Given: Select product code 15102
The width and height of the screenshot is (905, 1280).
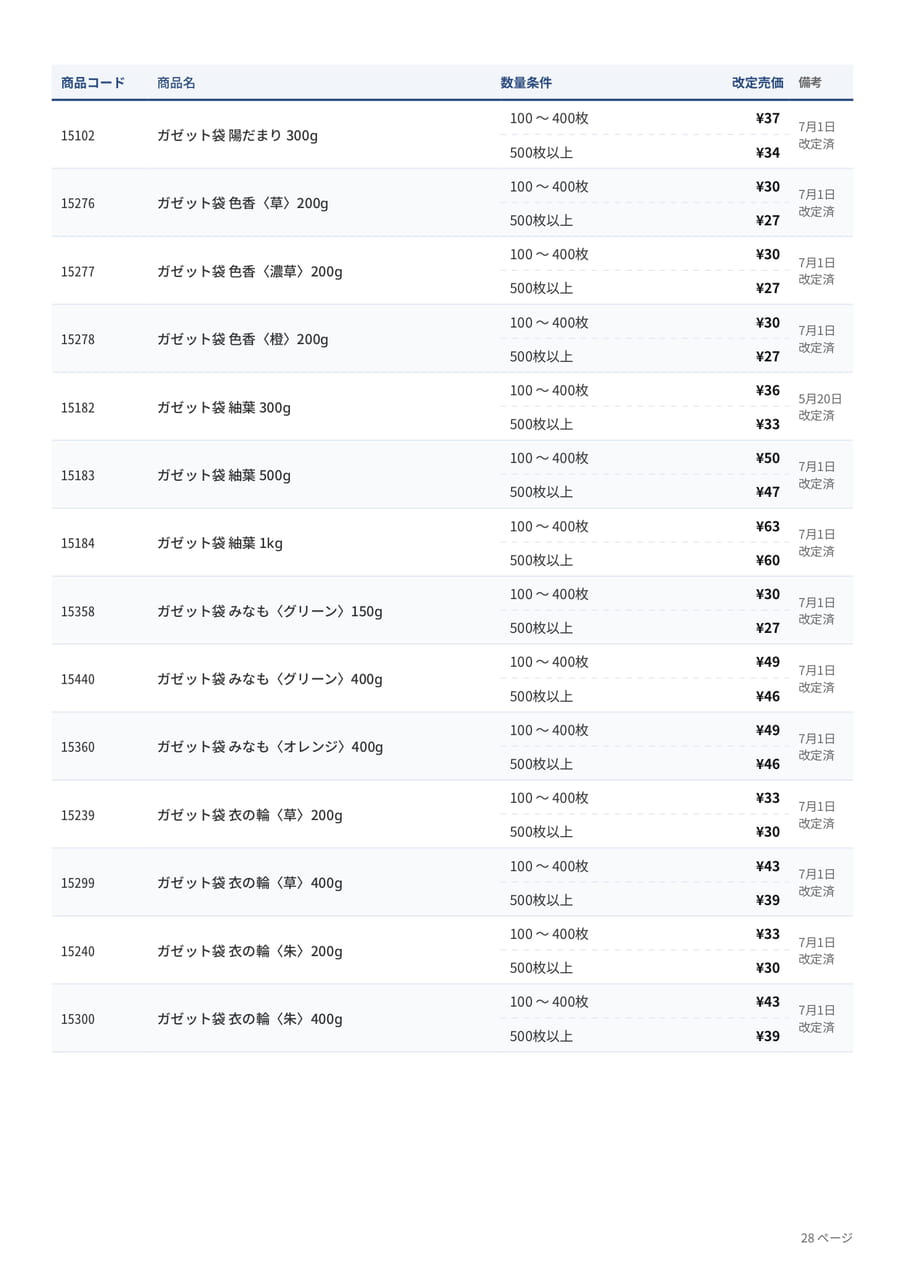Looking at the screenshot, I should [x=78, y=135].
